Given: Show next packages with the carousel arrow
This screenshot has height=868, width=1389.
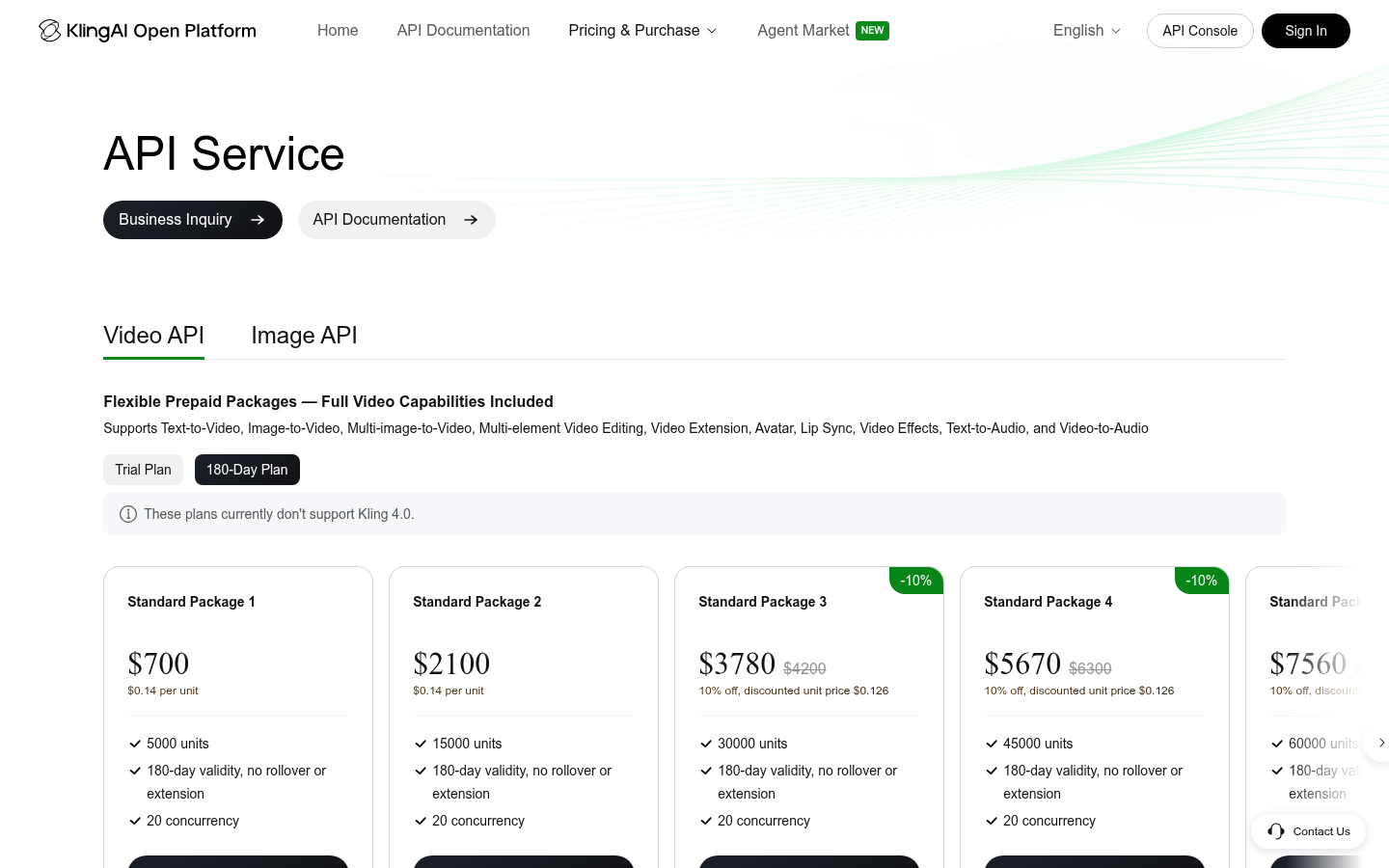Looking at the screenshot, I should coord(1380,743).
